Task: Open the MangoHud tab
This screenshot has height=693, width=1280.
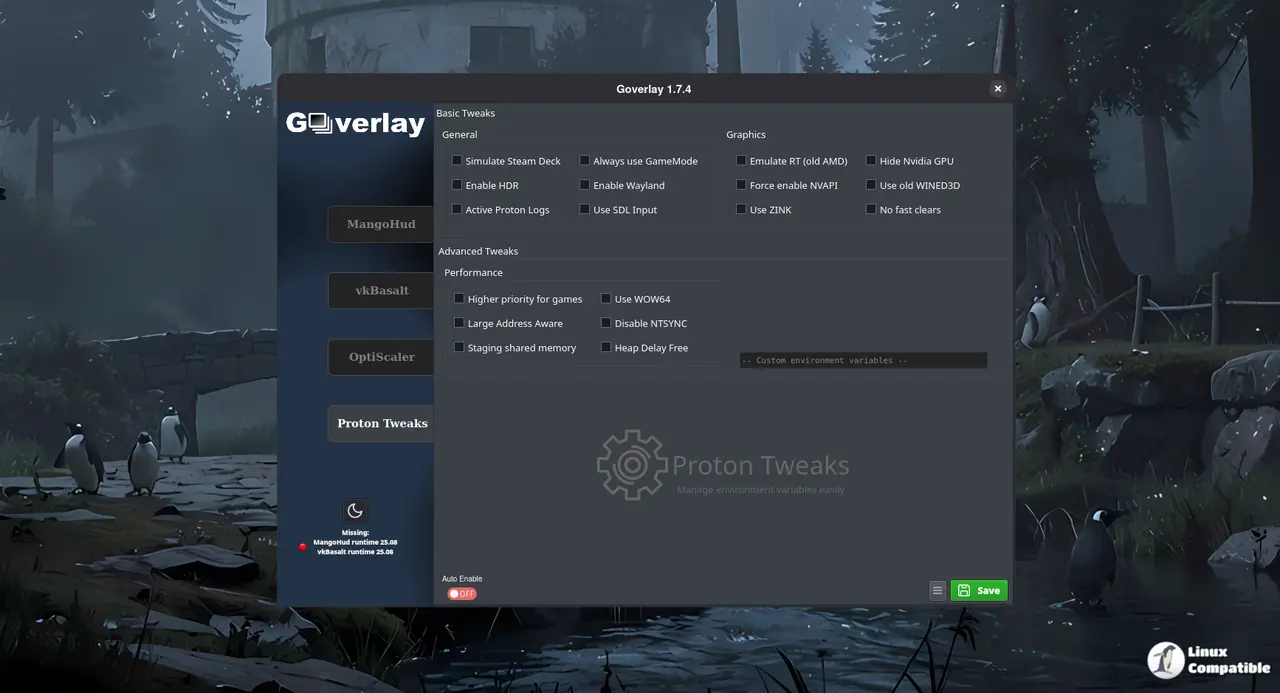Action: [381, 224]
